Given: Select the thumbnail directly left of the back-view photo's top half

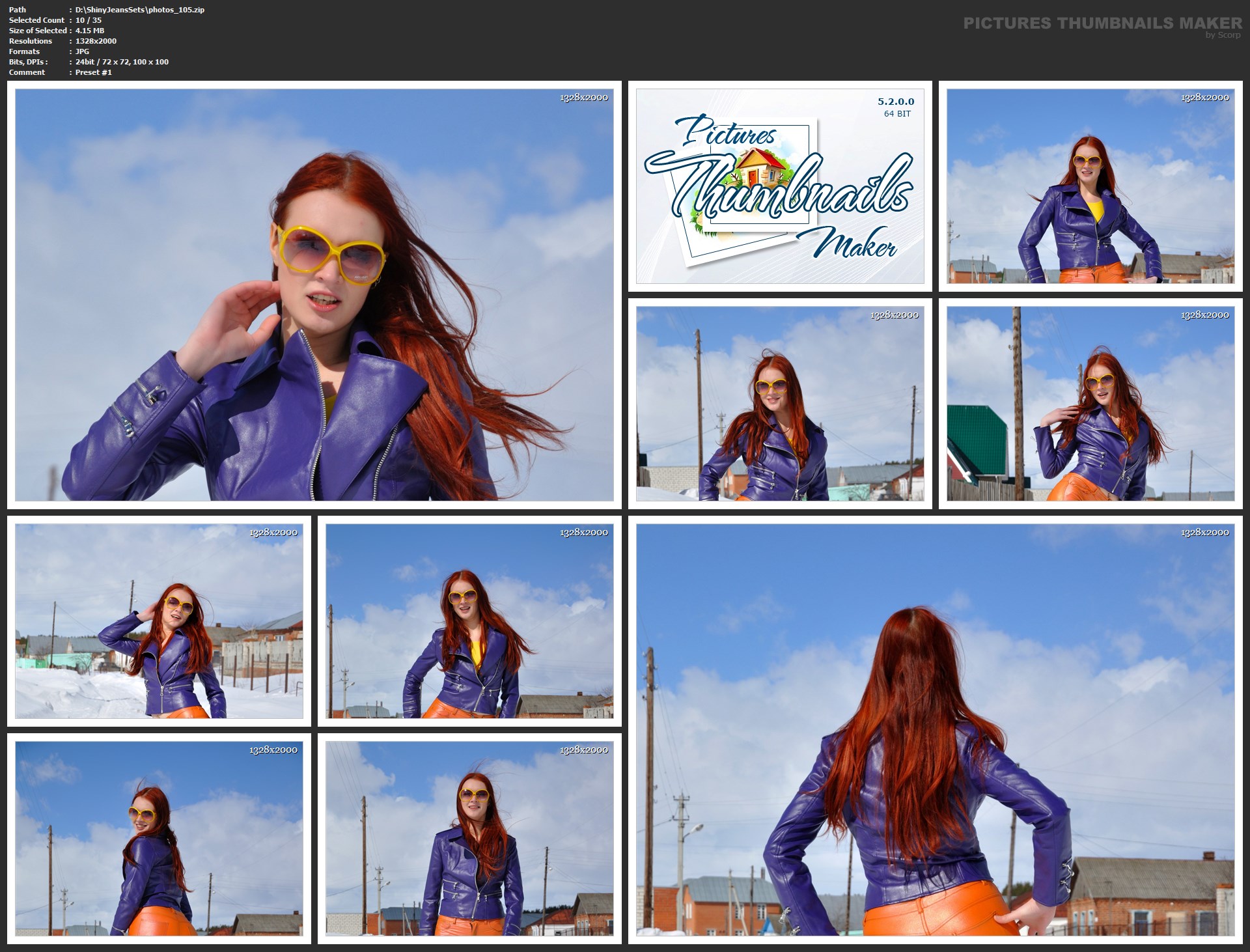Looking at the screenshot, I should click(x=469, y=621).
